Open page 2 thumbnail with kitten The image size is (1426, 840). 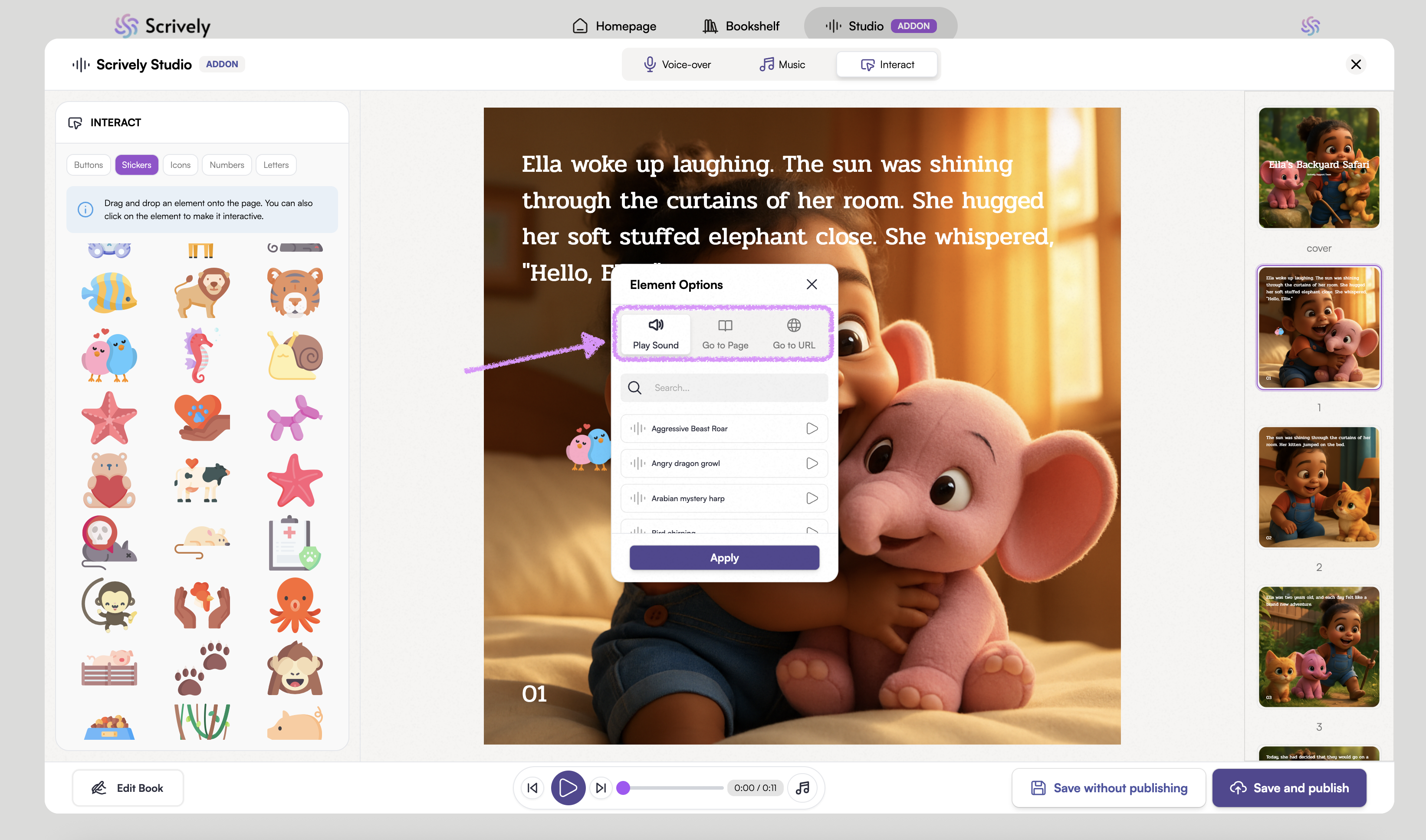(x=1318, y=487)
